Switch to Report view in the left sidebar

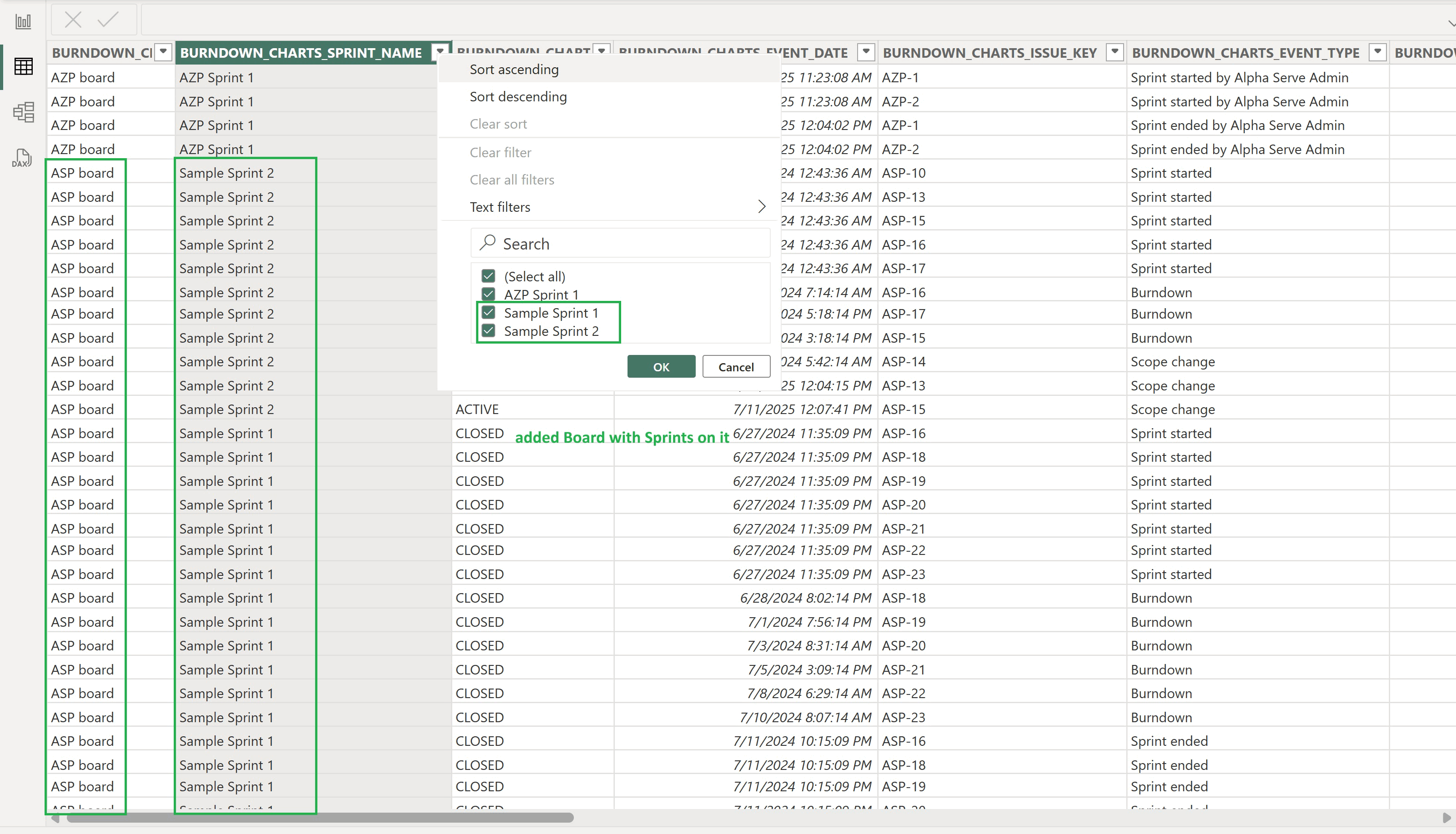pos(23,21)
